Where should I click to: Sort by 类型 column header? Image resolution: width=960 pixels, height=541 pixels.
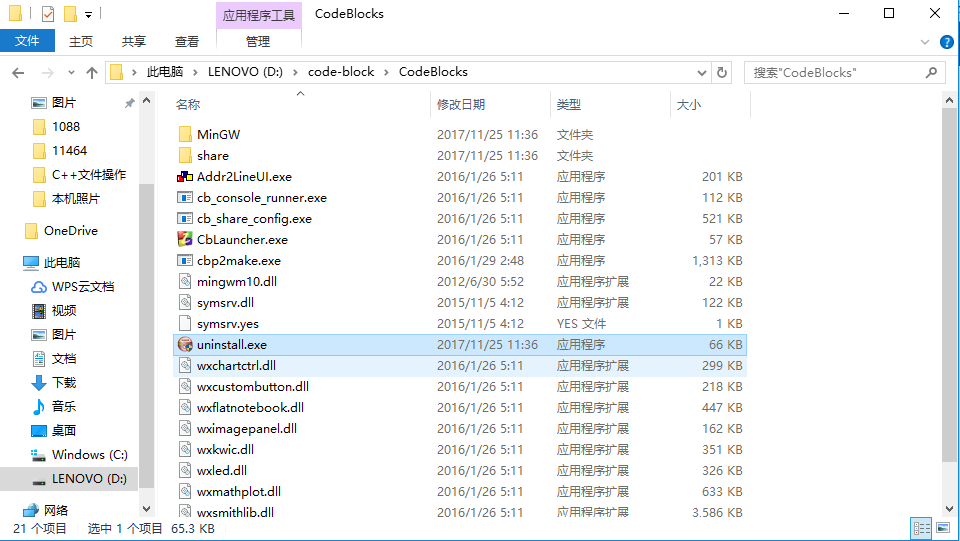pyautogui.click(x=569, y=105)
